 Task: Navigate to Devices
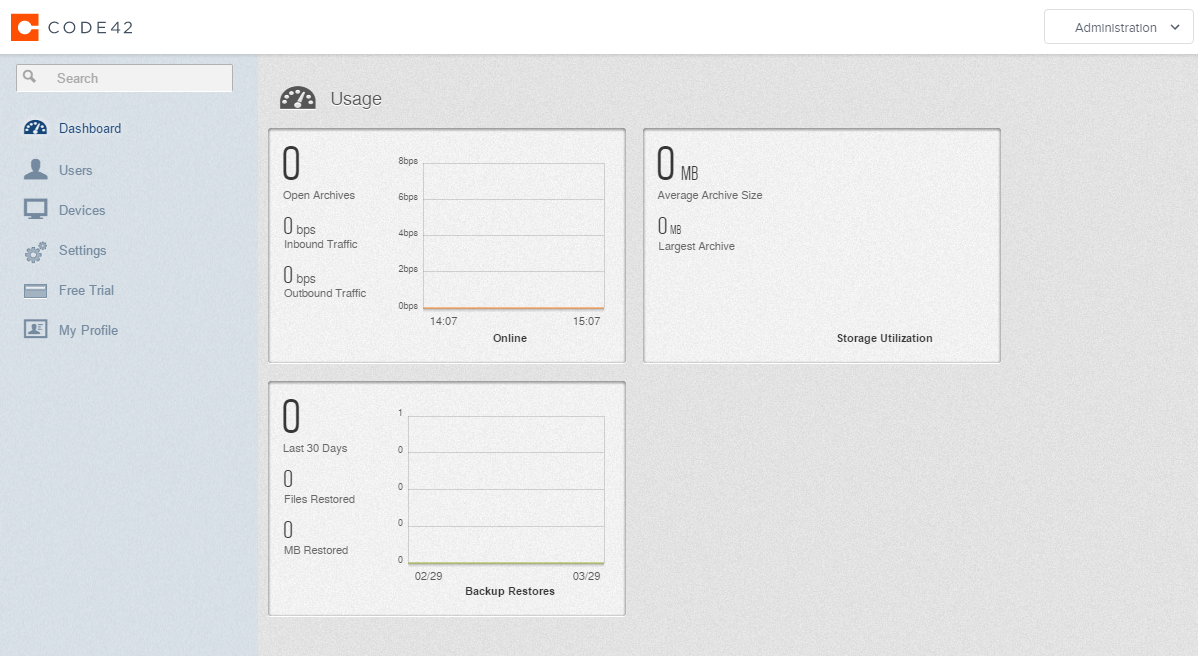pyautogui.click(x=82, y=210)
